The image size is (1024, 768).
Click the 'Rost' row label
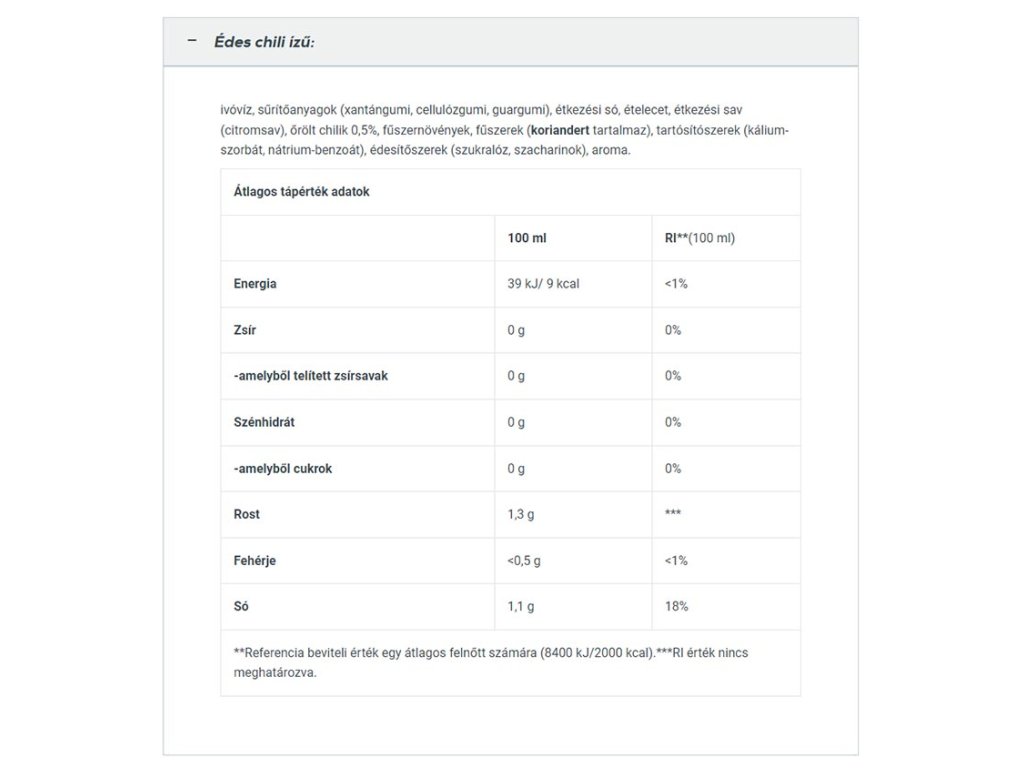pyautogui.click(x=247, y=514)
